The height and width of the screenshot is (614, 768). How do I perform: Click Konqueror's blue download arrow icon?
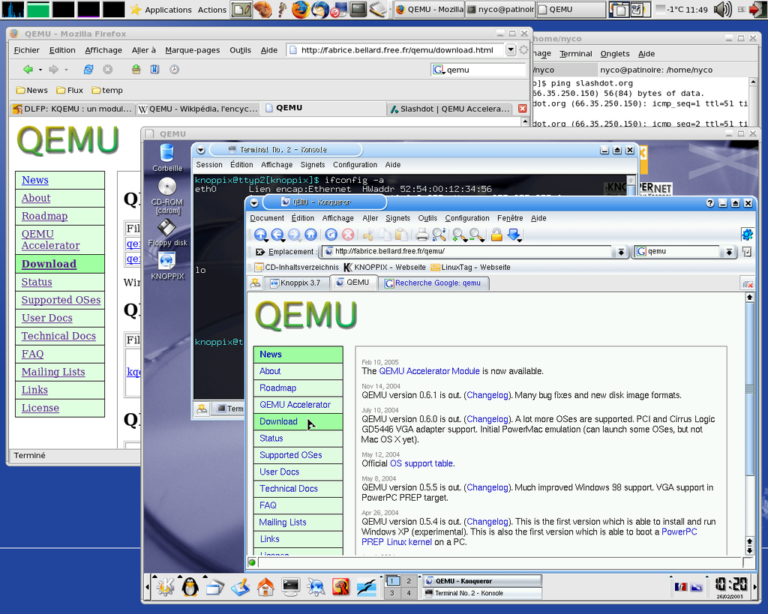coord(514,235)
